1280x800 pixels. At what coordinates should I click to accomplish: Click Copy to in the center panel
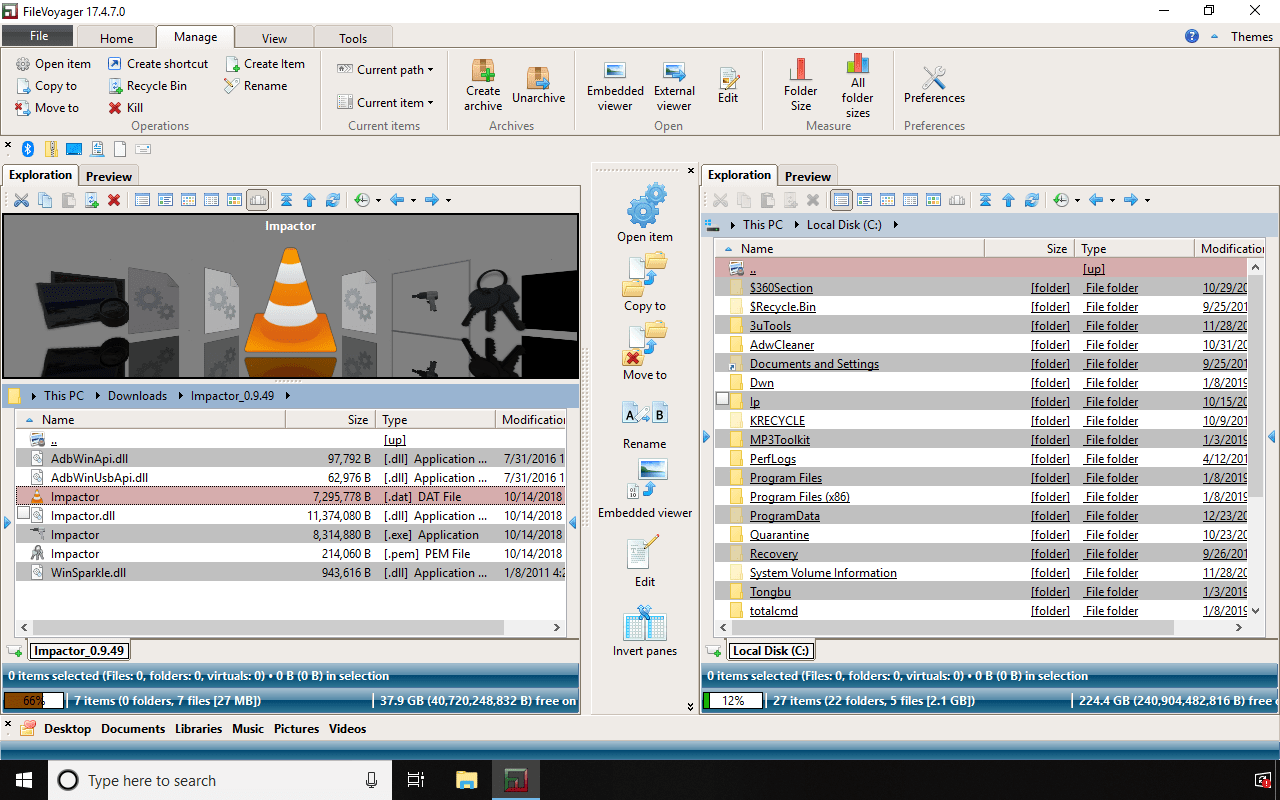[x=645, y=283]
